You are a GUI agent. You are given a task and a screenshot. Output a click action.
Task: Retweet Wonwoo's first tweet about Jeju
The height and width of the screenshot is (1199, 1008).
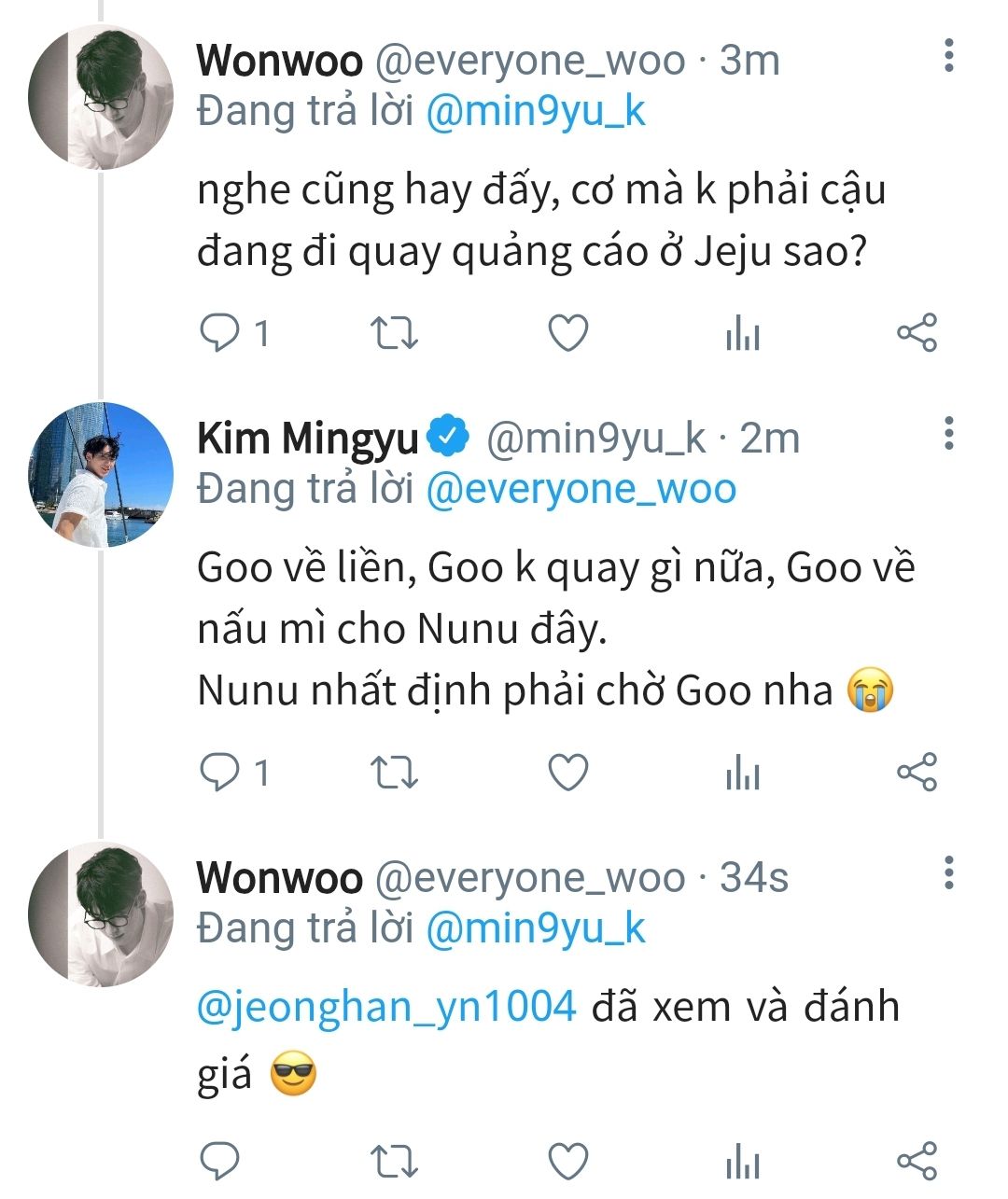tap(394, 333)
